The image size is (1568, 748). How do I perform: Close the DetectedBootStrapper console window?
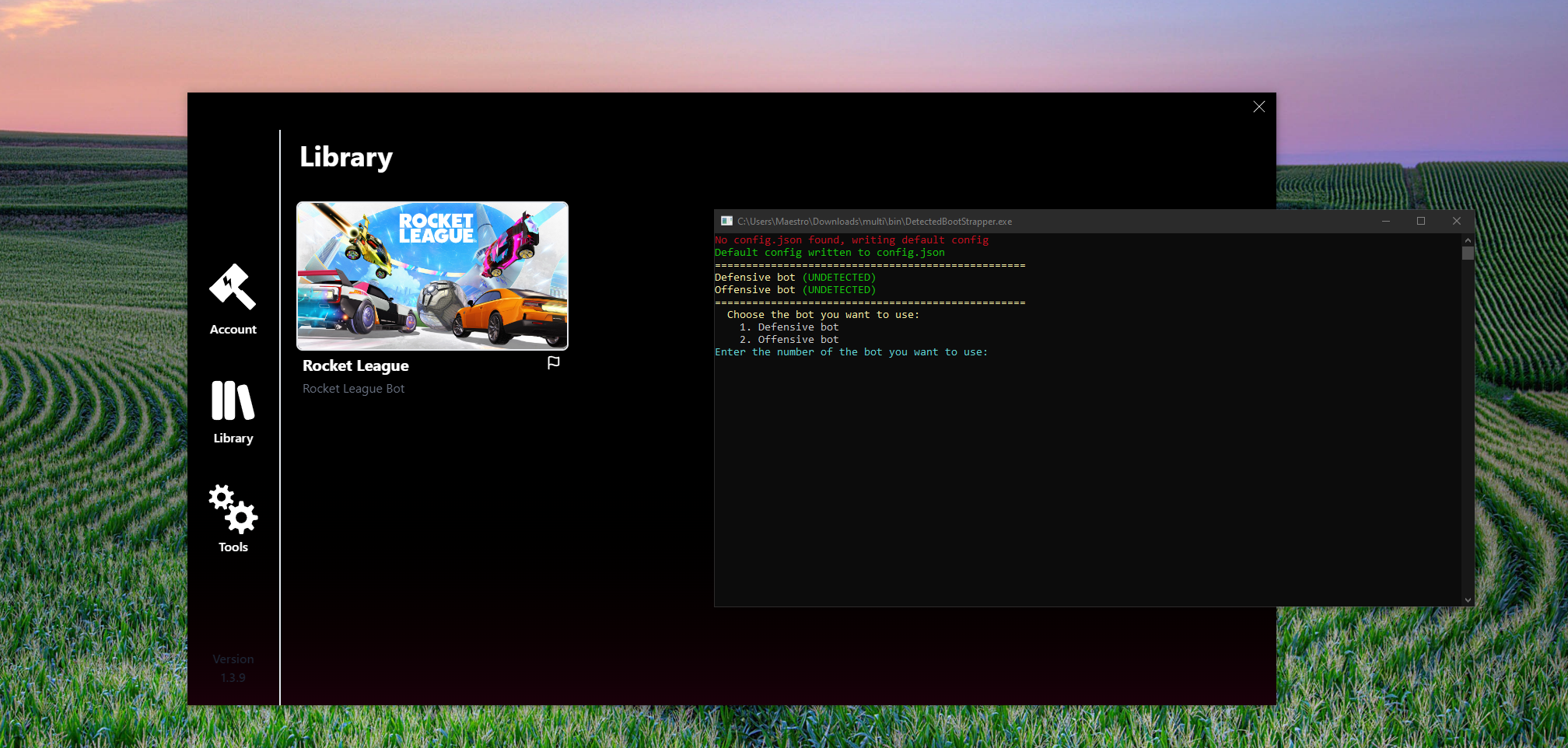pyautogui.click(x=1457, y=221)
